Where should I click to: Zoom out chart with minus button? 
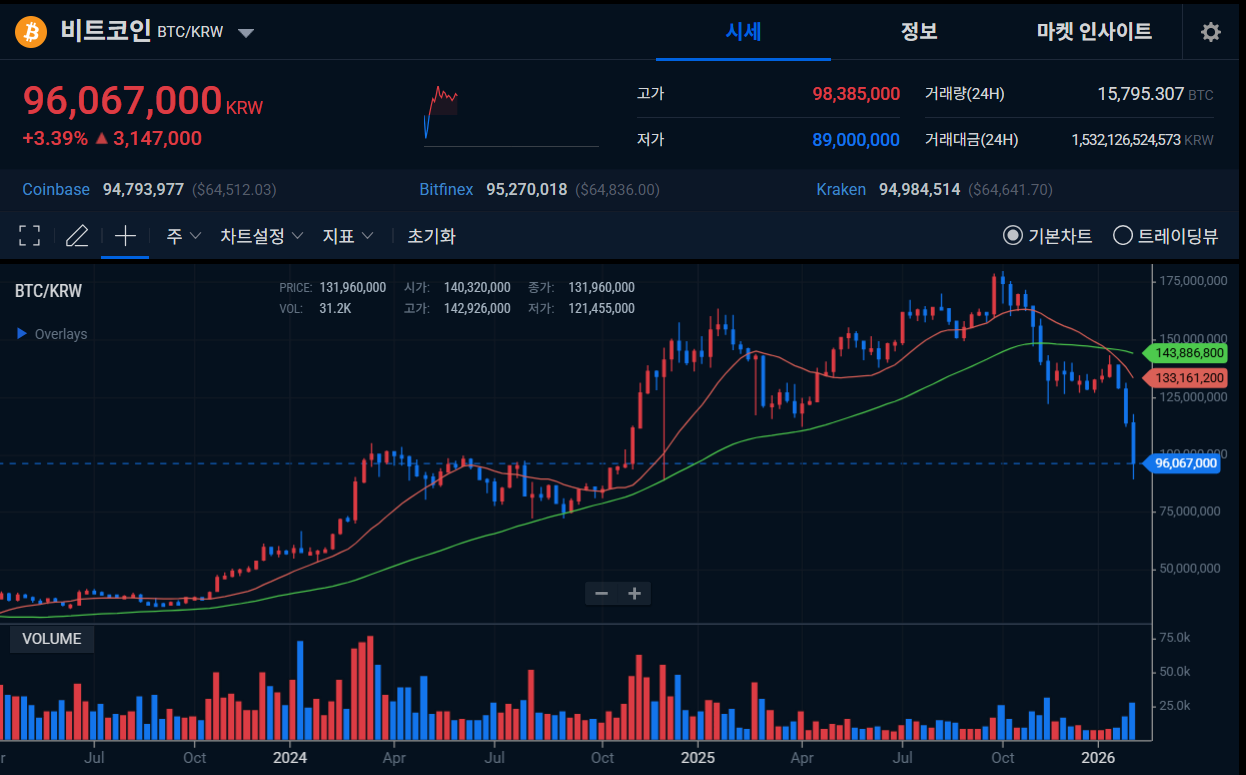click(602, 593)
